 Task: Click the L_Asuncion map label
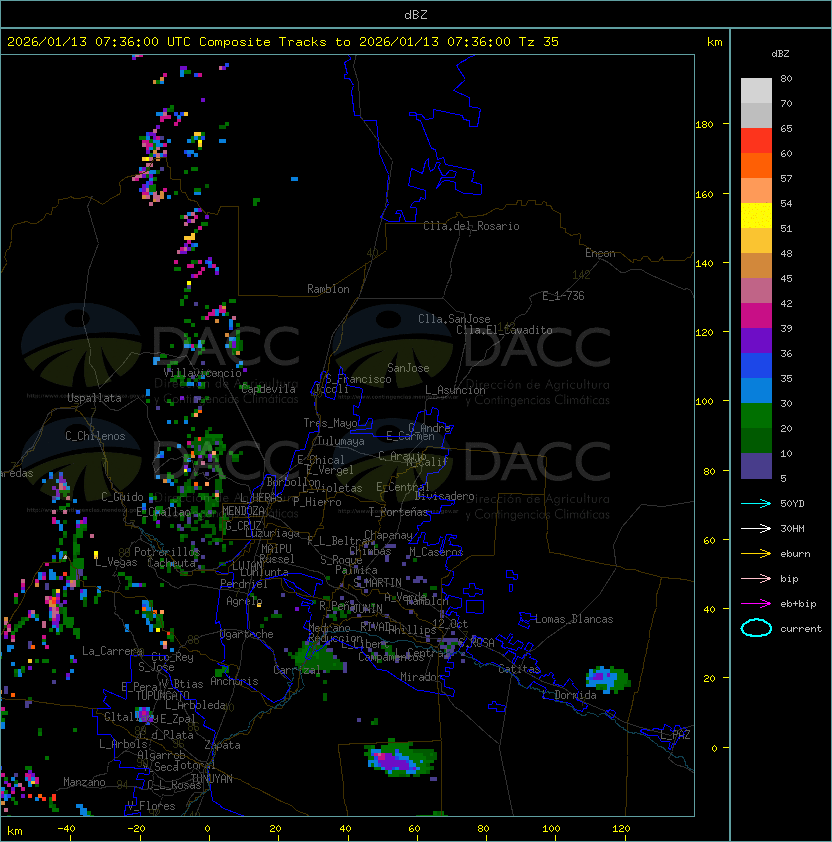pos(455,390)
